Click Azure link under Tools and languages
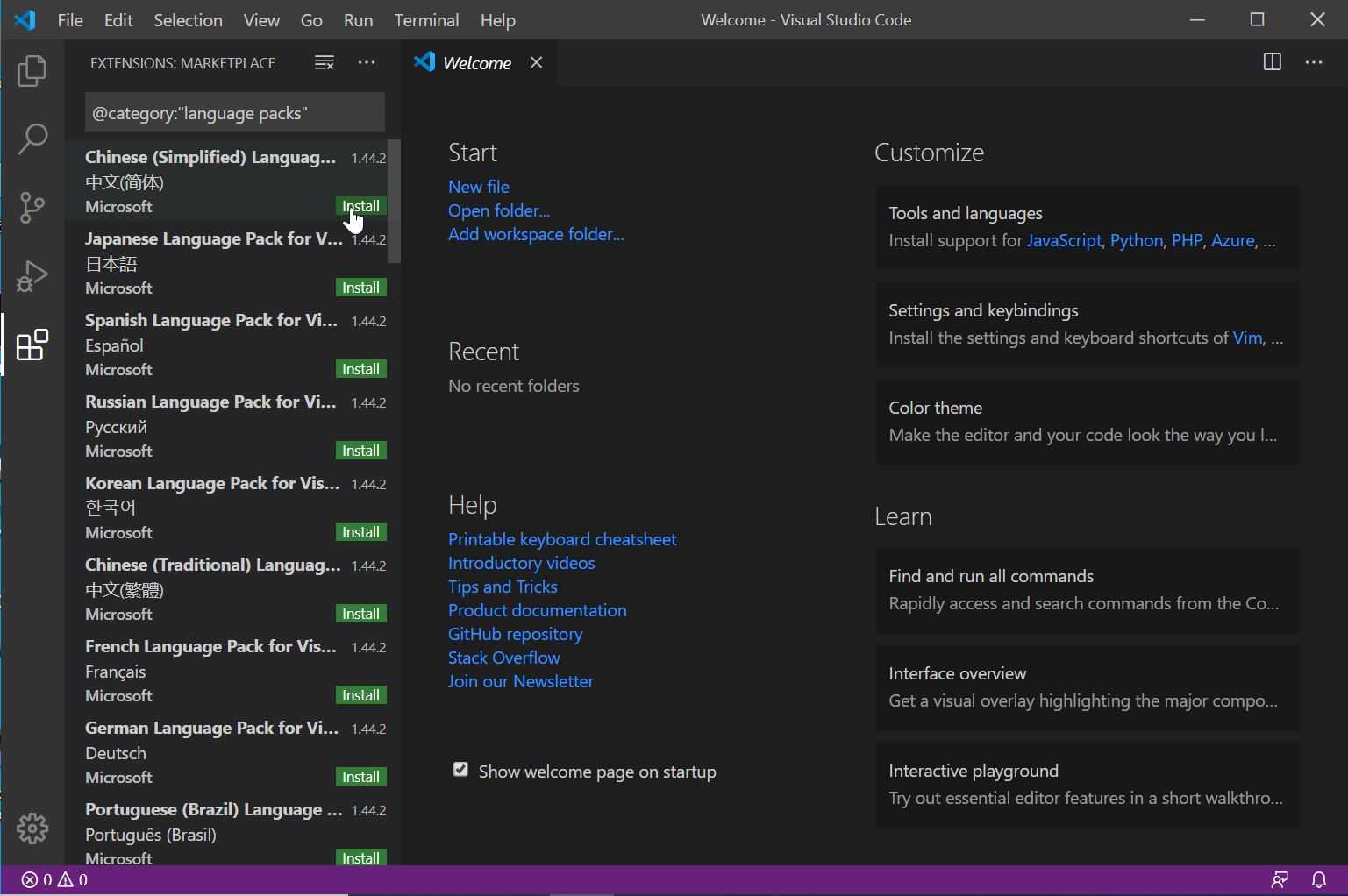 [1232, 240]
